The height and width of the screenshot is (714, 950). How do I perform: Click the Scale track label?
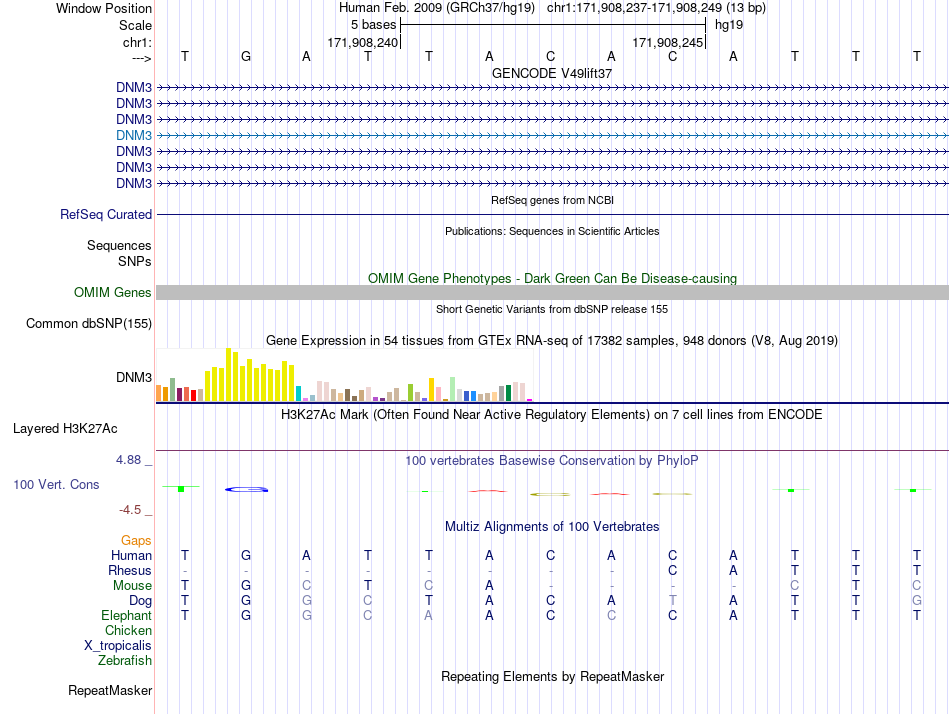tap(135, 25)
